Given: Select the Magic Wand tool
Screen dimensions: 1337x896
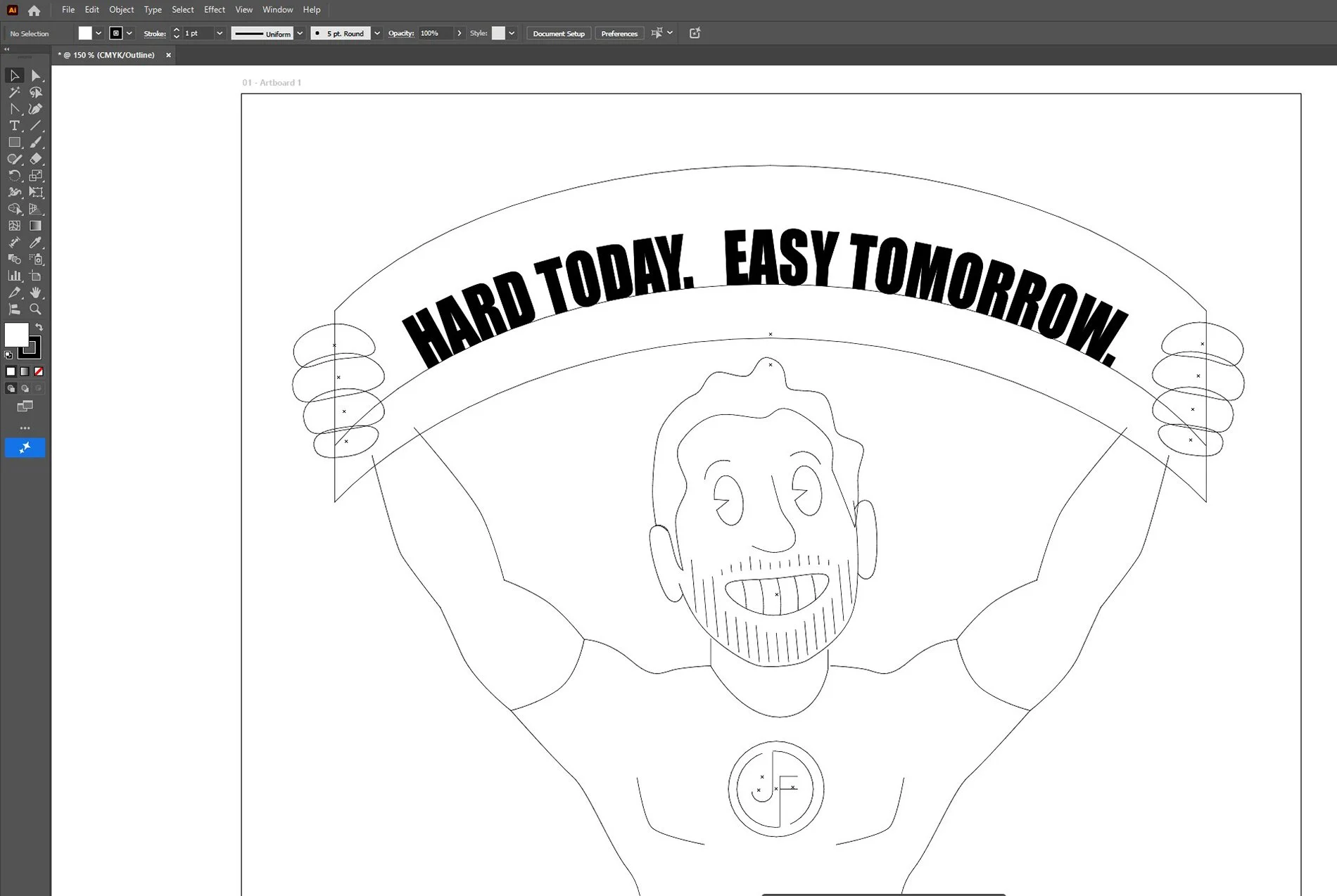Looking at the screenshot, I should [14, 92].
